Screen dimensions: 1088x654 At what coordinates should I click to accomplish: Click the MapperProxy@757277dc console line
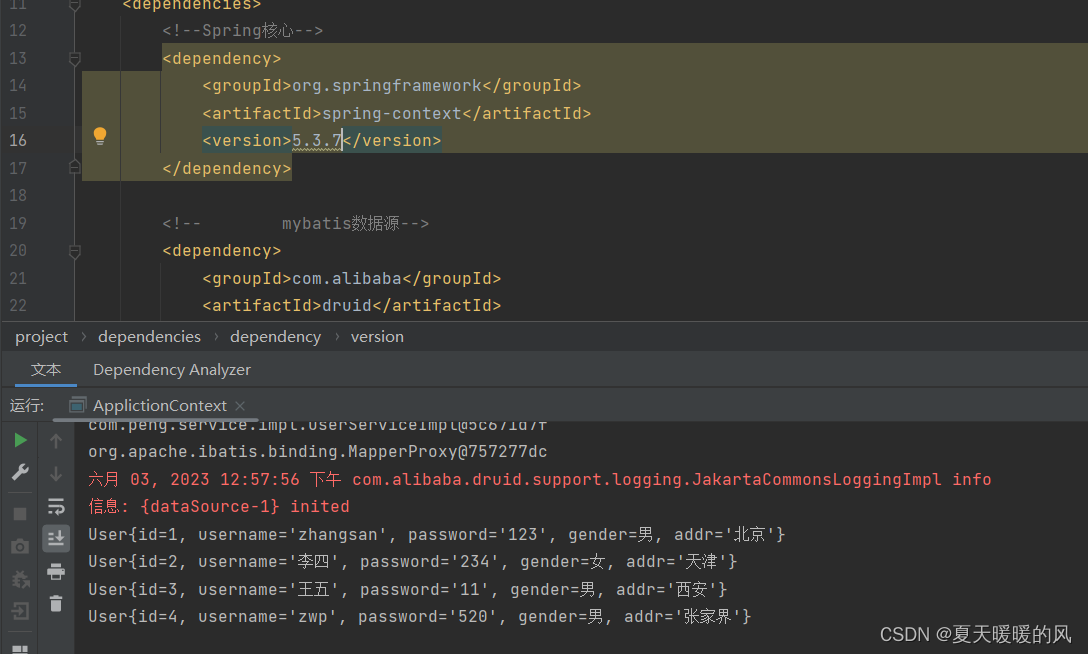tap(318, 451)
